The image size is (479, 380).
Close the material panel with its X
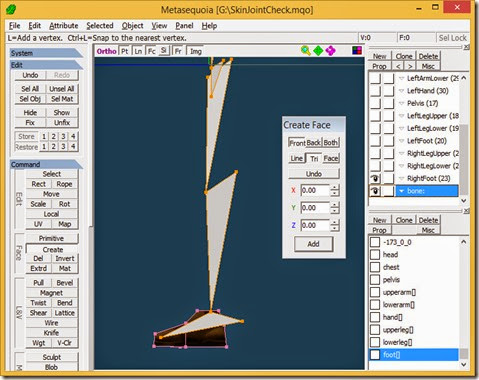tap(466, 211)
